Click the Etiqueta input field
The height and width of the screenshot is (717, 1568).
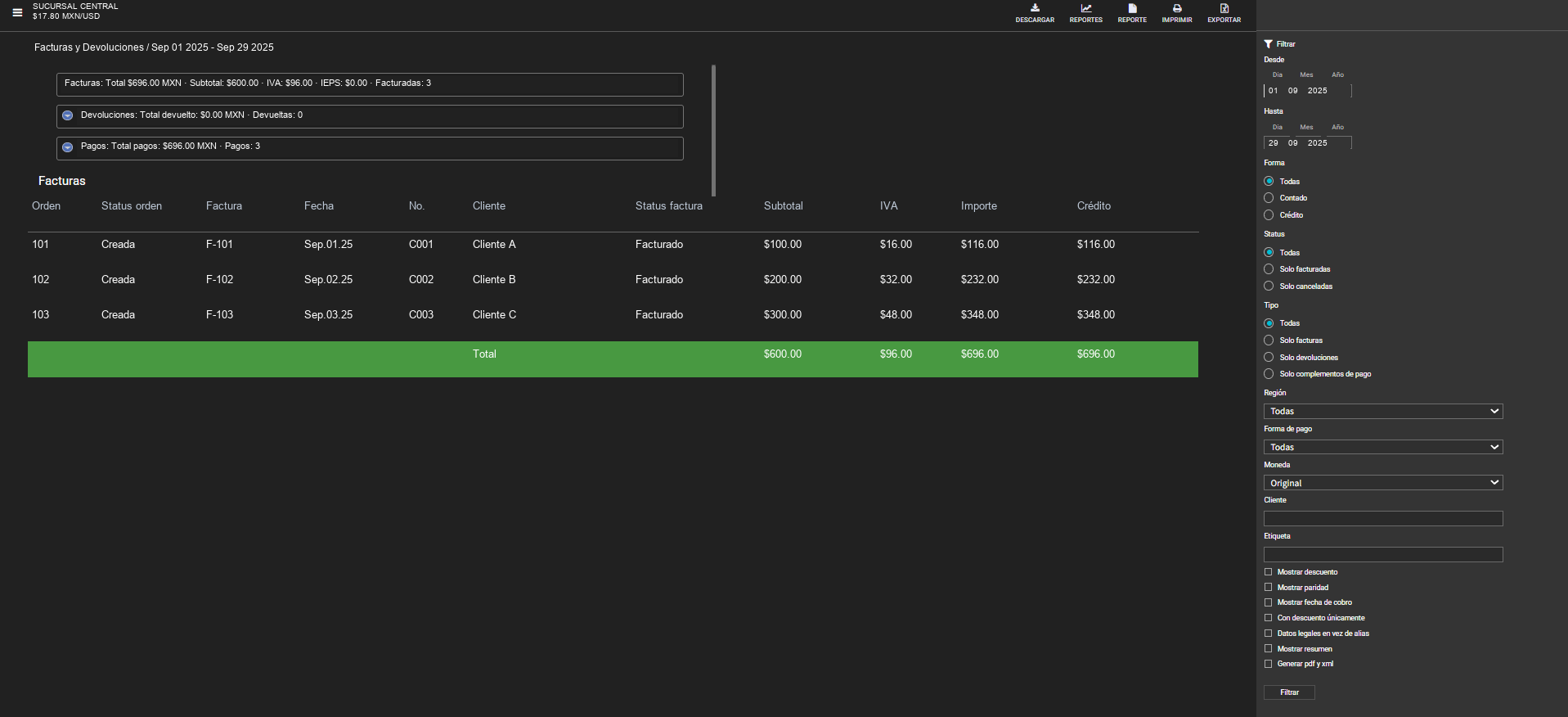tap(1383, 555)
